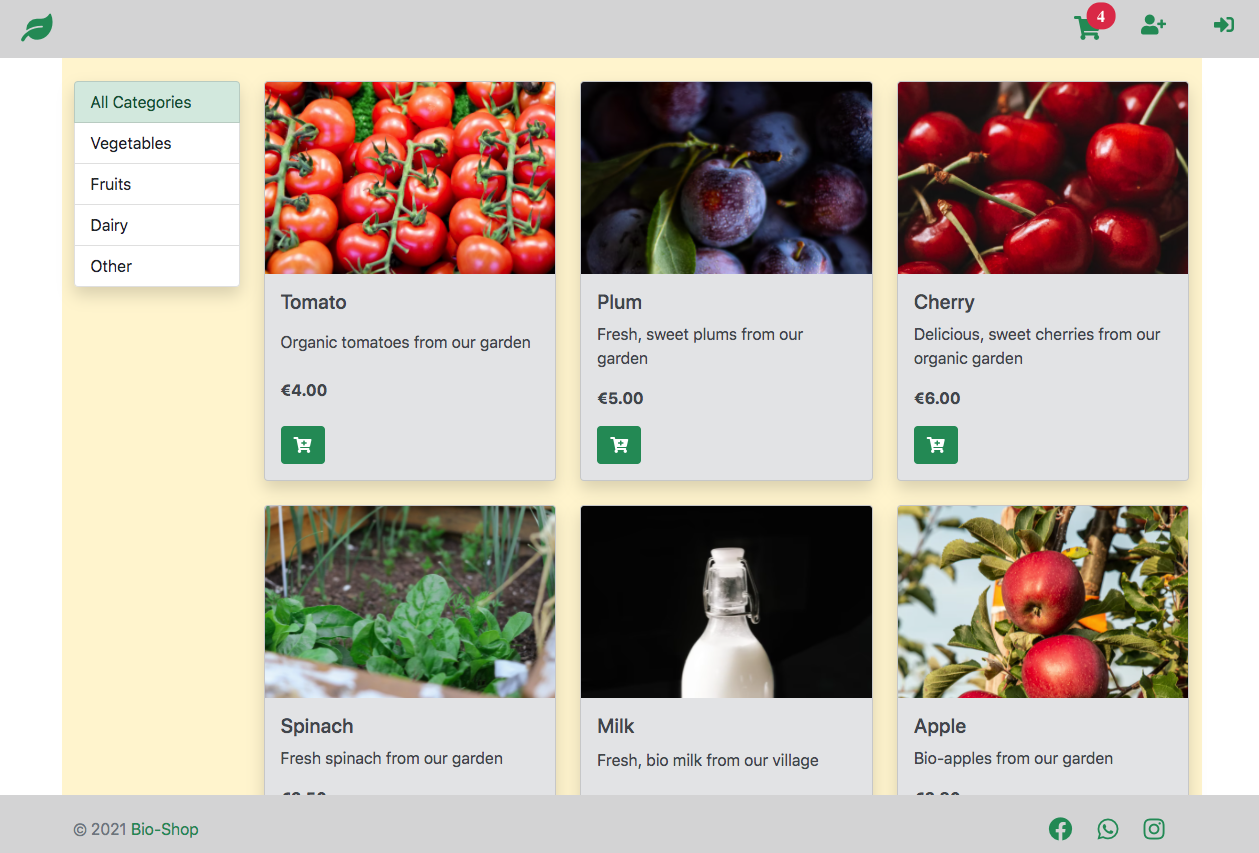This screenshot has width=1259, height=853.
Task: Click the register new user icon
Action: [x=1153, y=25]
